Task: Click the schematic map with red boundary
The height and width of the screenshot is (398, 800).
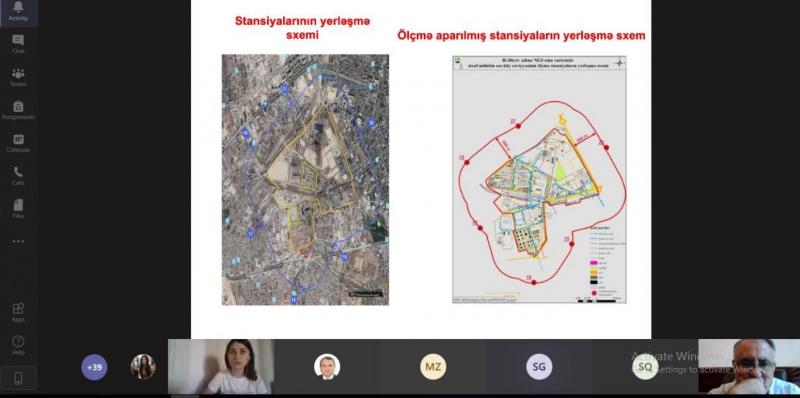Action: point(539,179)
